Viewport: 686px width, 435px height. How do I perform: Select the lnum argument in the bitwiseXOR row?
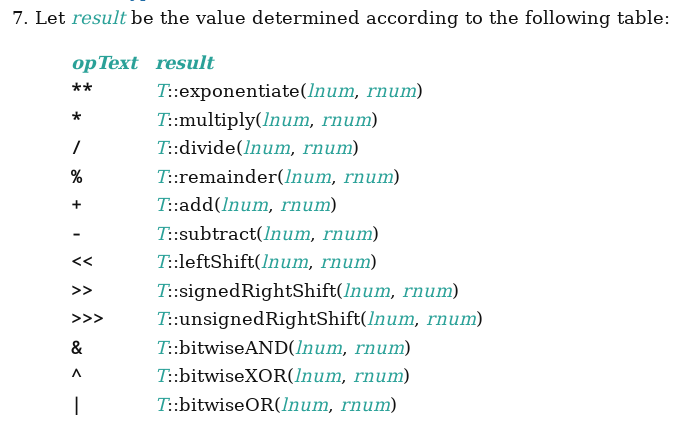[x=318, y=377]
